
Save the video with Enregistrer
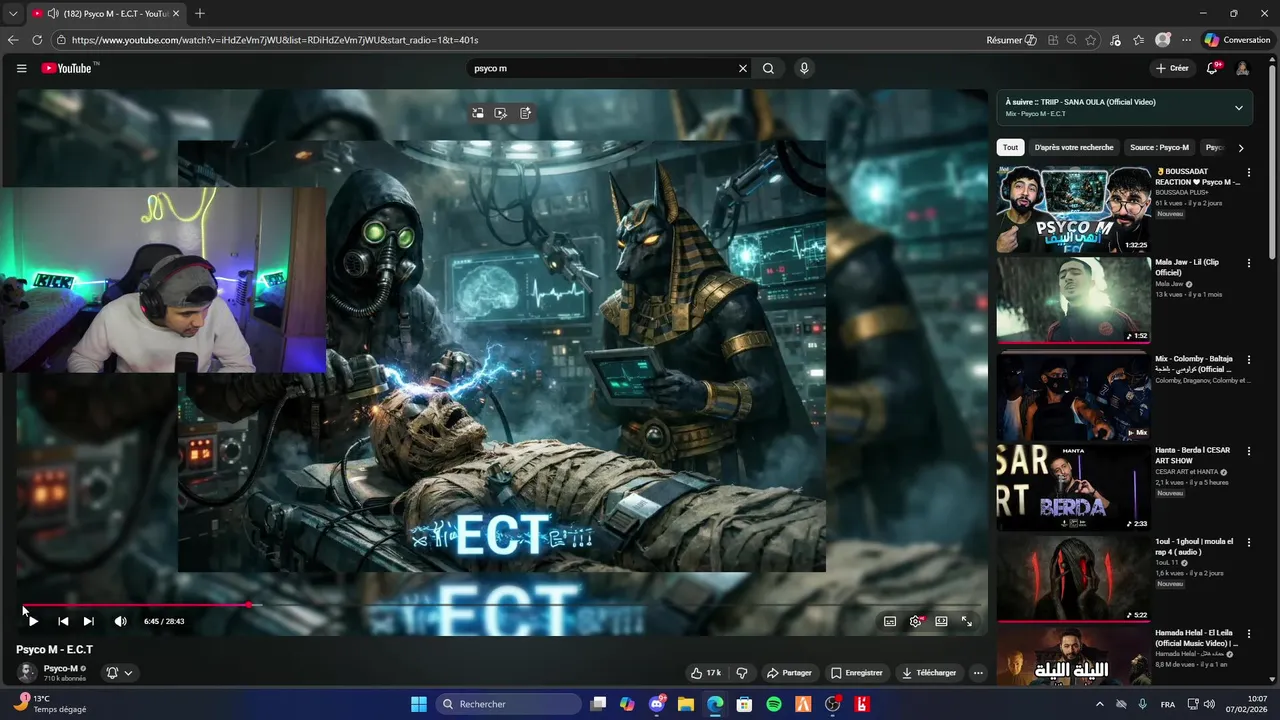(857, 673)
